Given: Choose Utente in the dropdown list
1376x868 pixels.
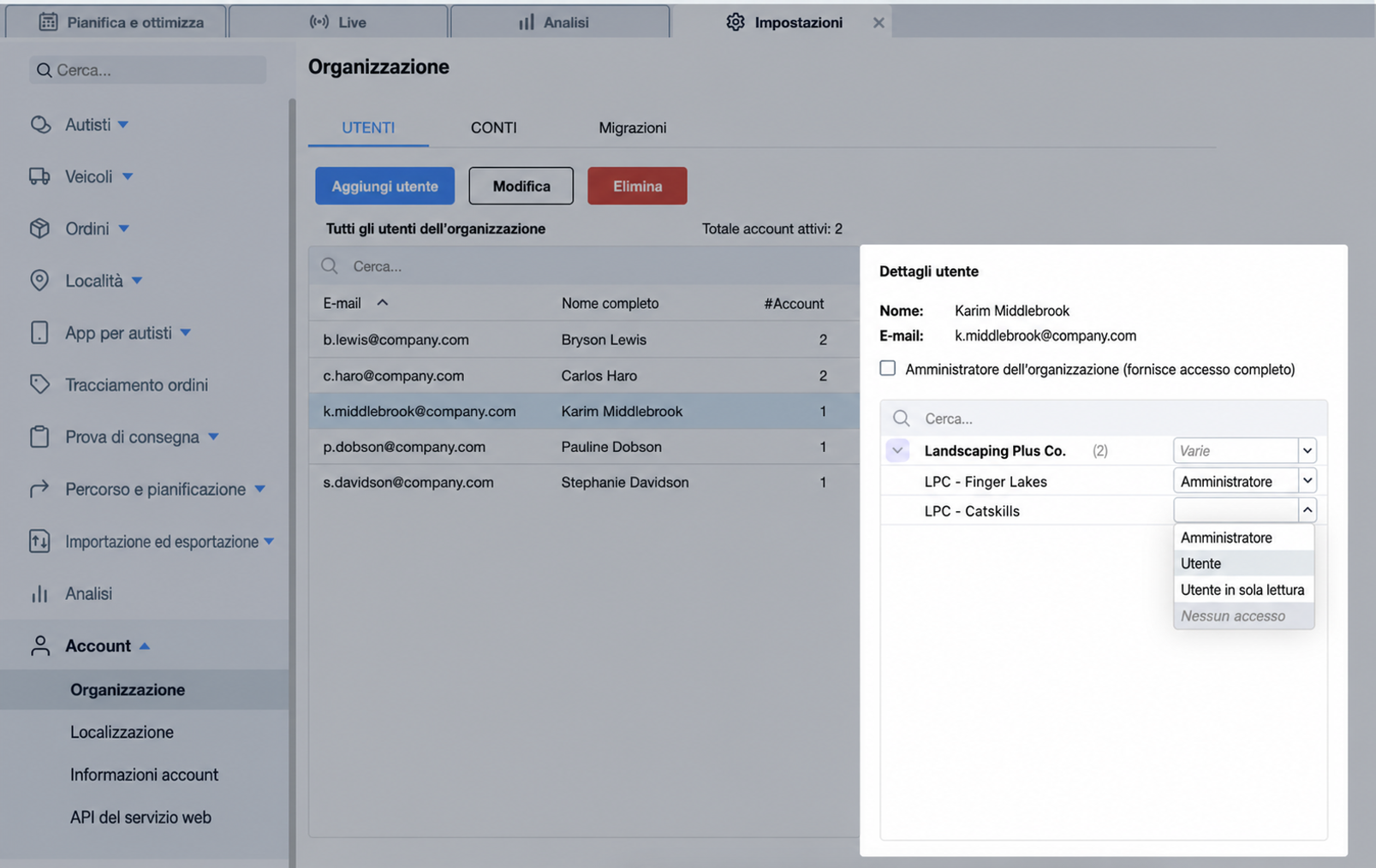Looking at the screenshot, I should coord(1243,563).
